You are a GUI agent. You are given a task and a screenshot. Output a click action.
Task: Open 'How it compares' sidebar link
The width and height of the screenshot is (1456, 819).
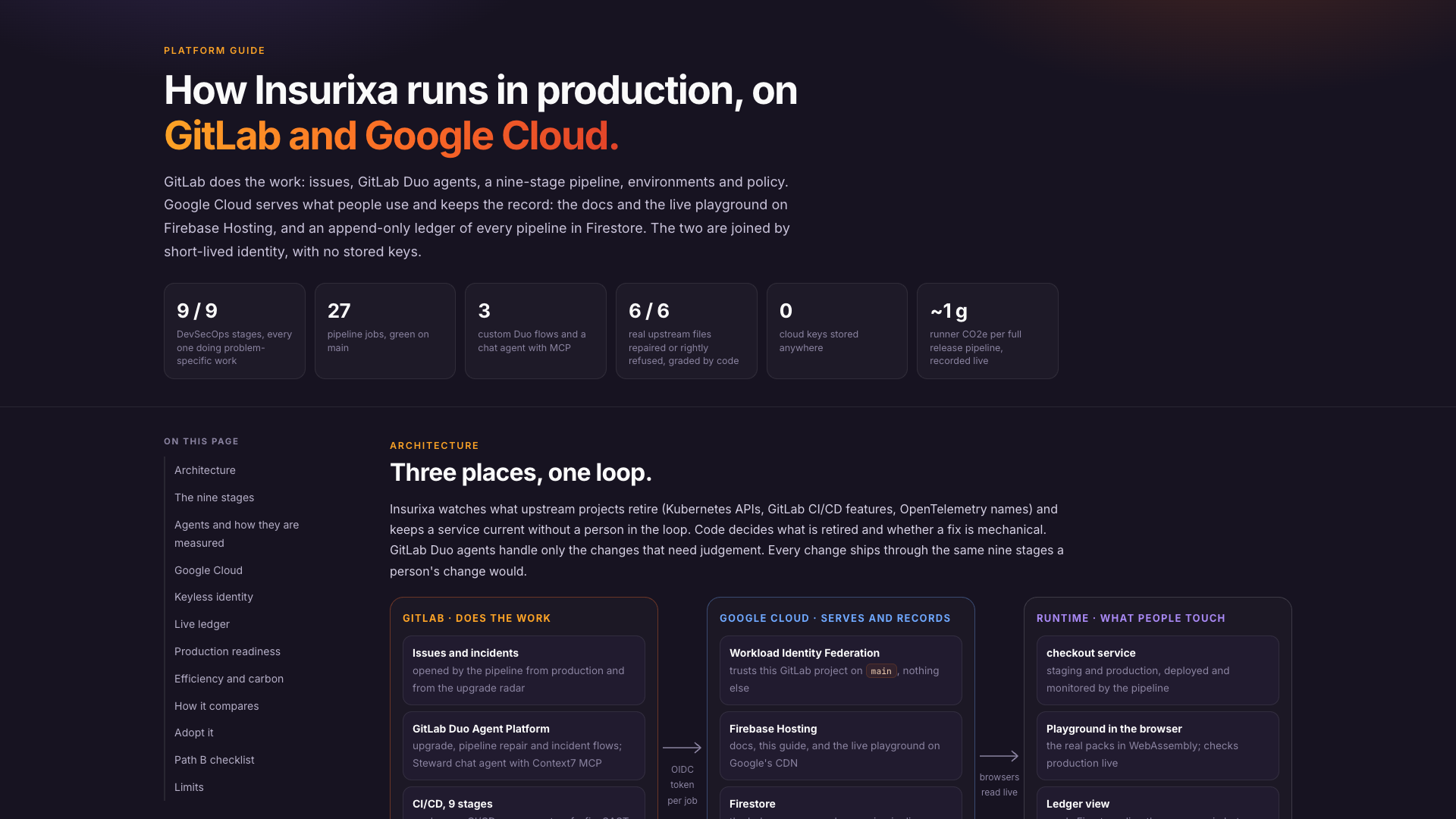coord(216,706)
